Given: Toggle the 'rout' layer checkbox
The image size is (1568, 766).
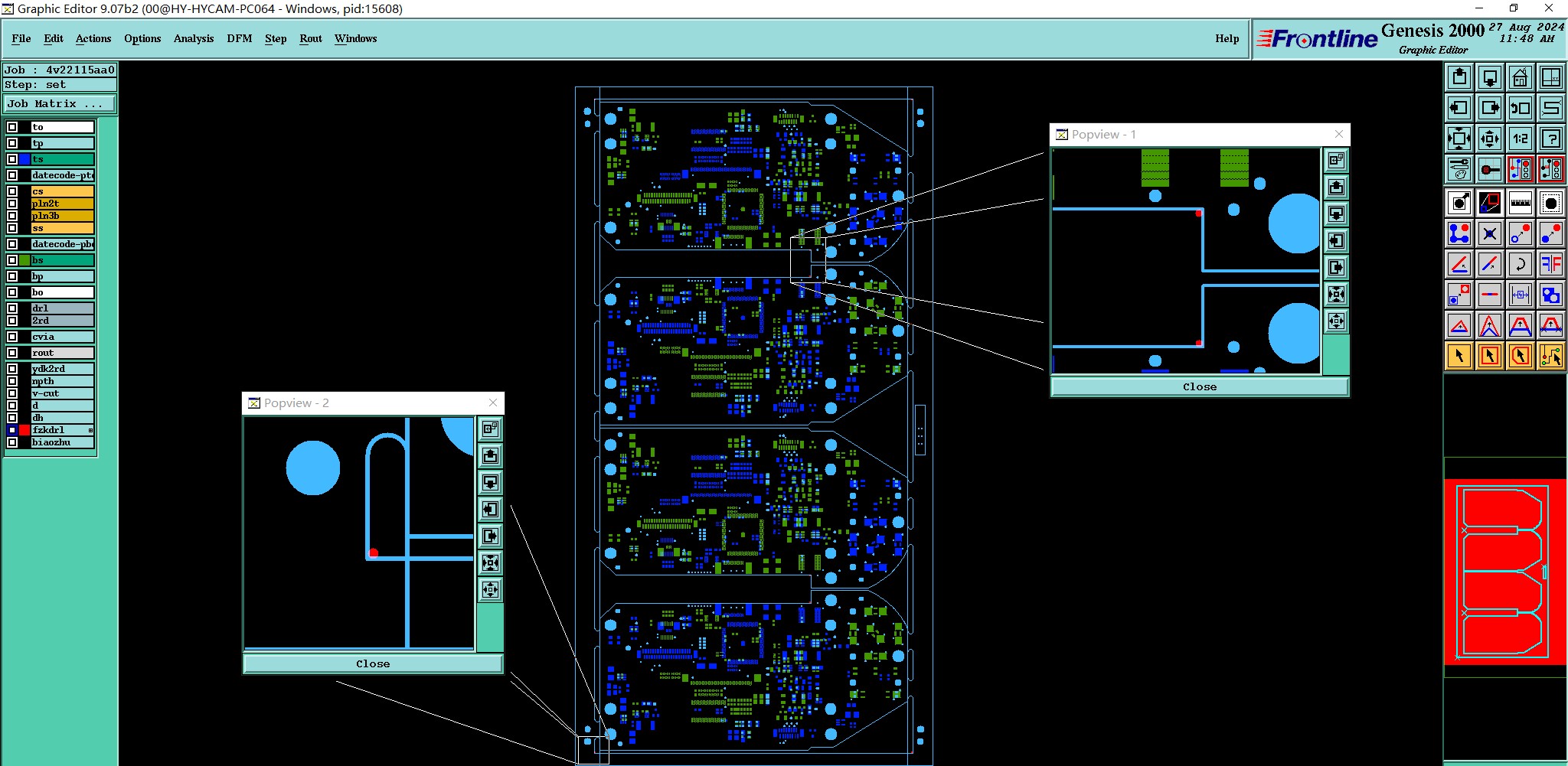Looking at the screenshot, I should click(x=12, y=353).
